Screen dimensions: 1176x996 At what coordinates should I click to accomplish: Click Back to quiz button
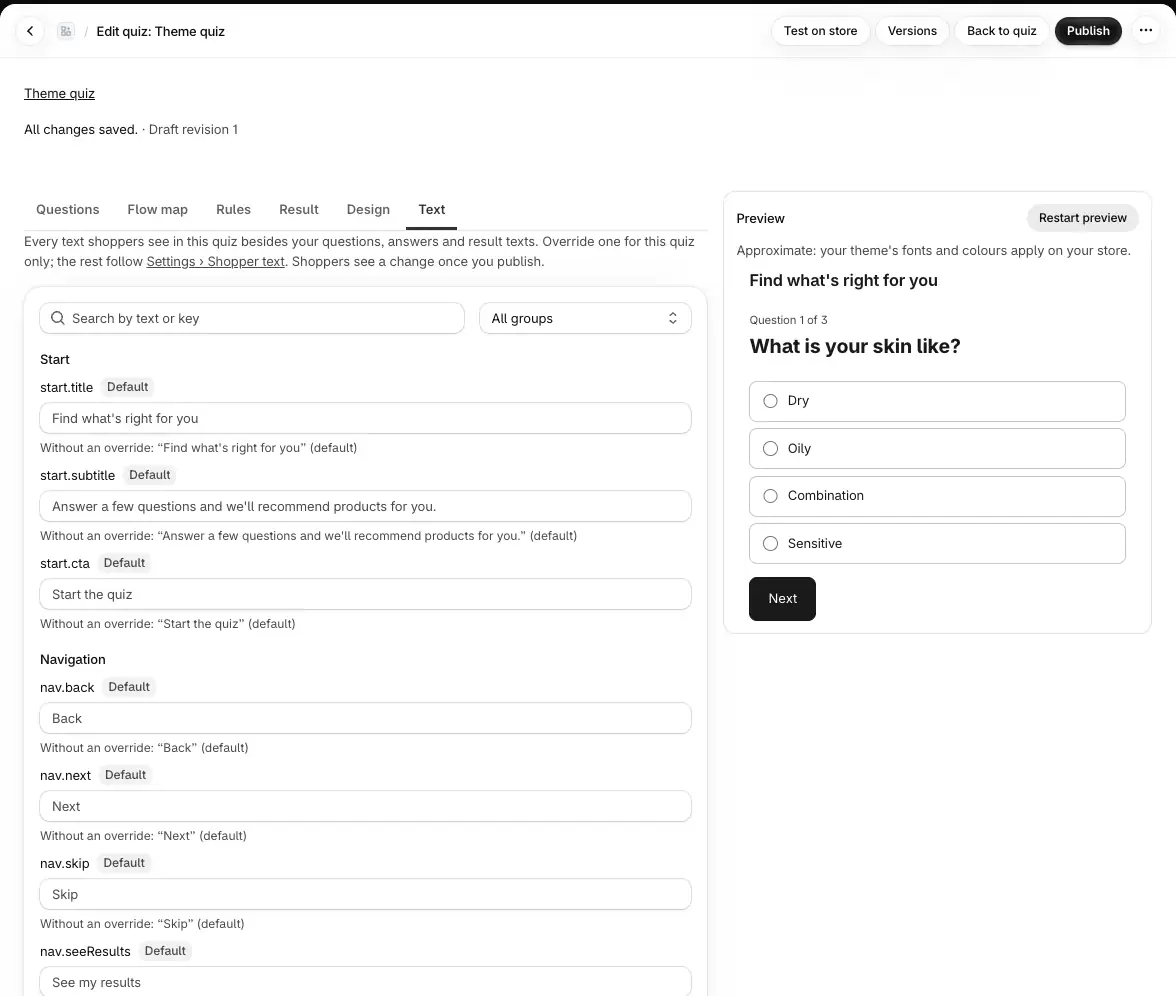[1001, 31]
